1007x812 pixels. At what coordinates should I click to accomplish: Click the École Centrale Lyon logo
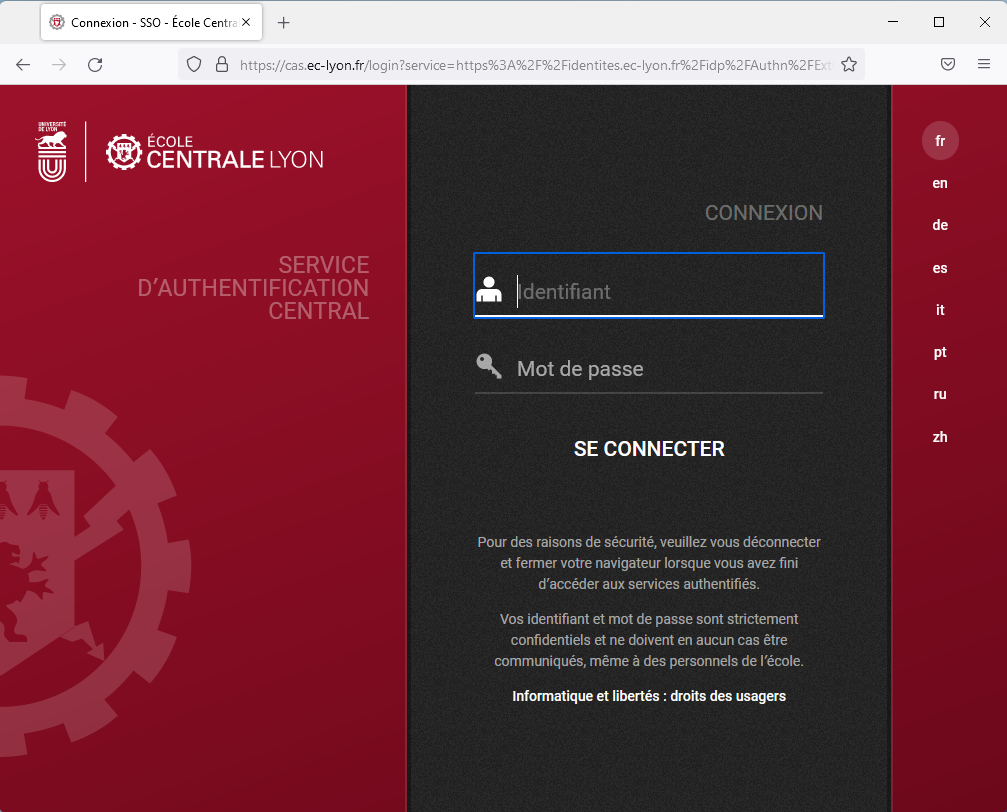tap(213, 152)
